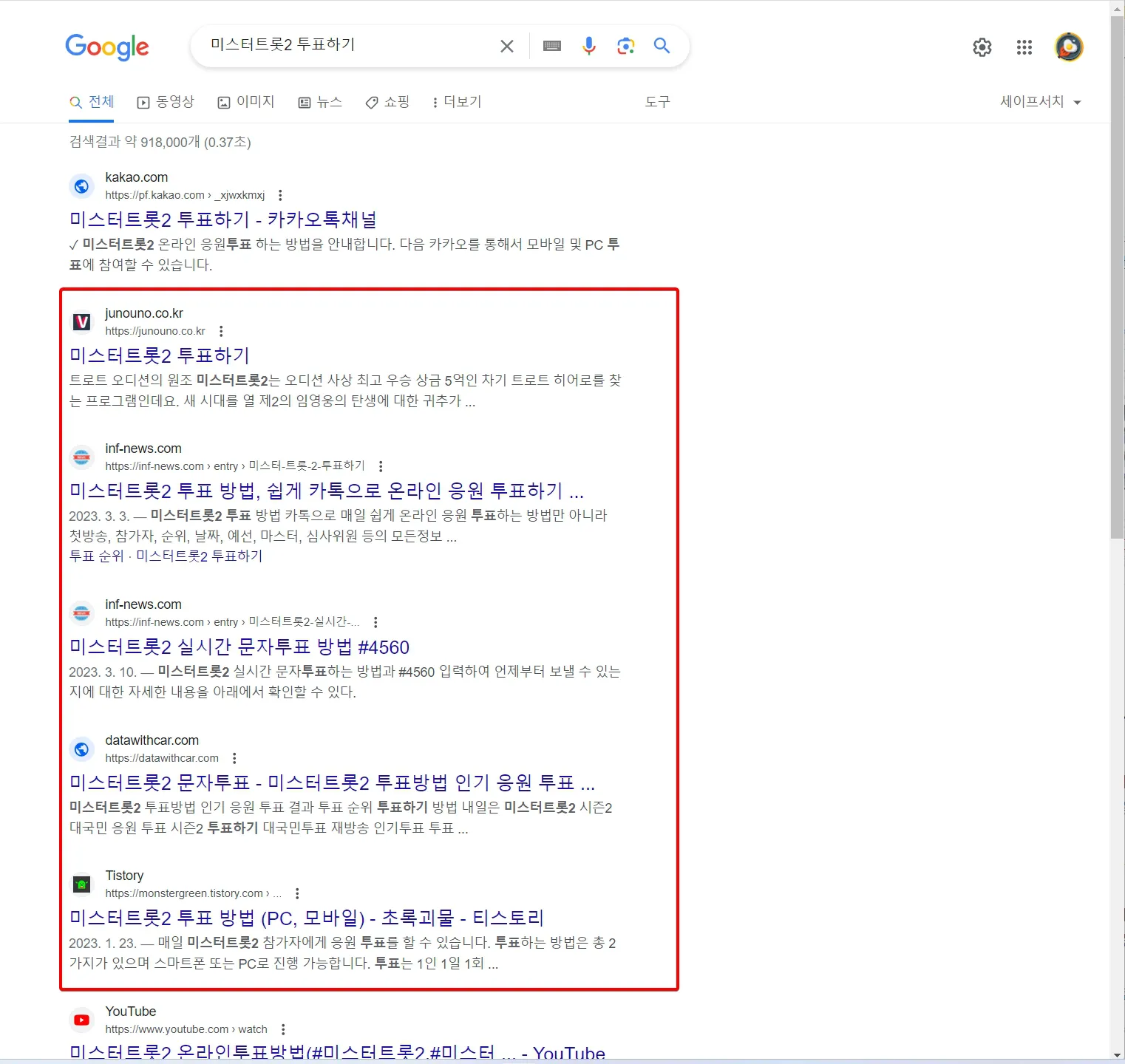Image resolution: width=1125 pixels, height=1064 pixels.
Task: Open result 미스터트롯2 실시간 문자투표 방법 #4560
Action: click(239, 647)
